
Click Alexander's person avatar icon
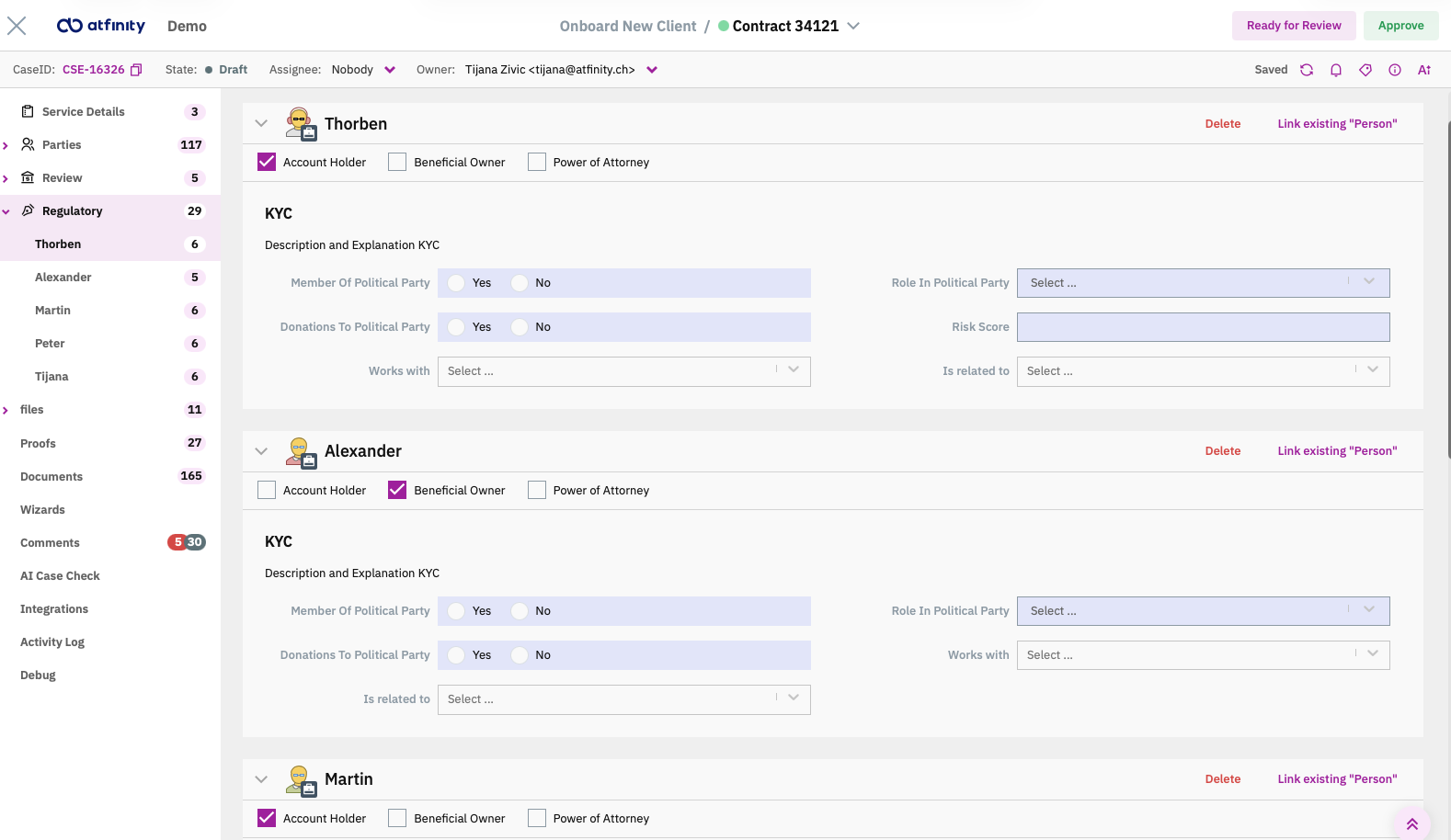[301, 451]
